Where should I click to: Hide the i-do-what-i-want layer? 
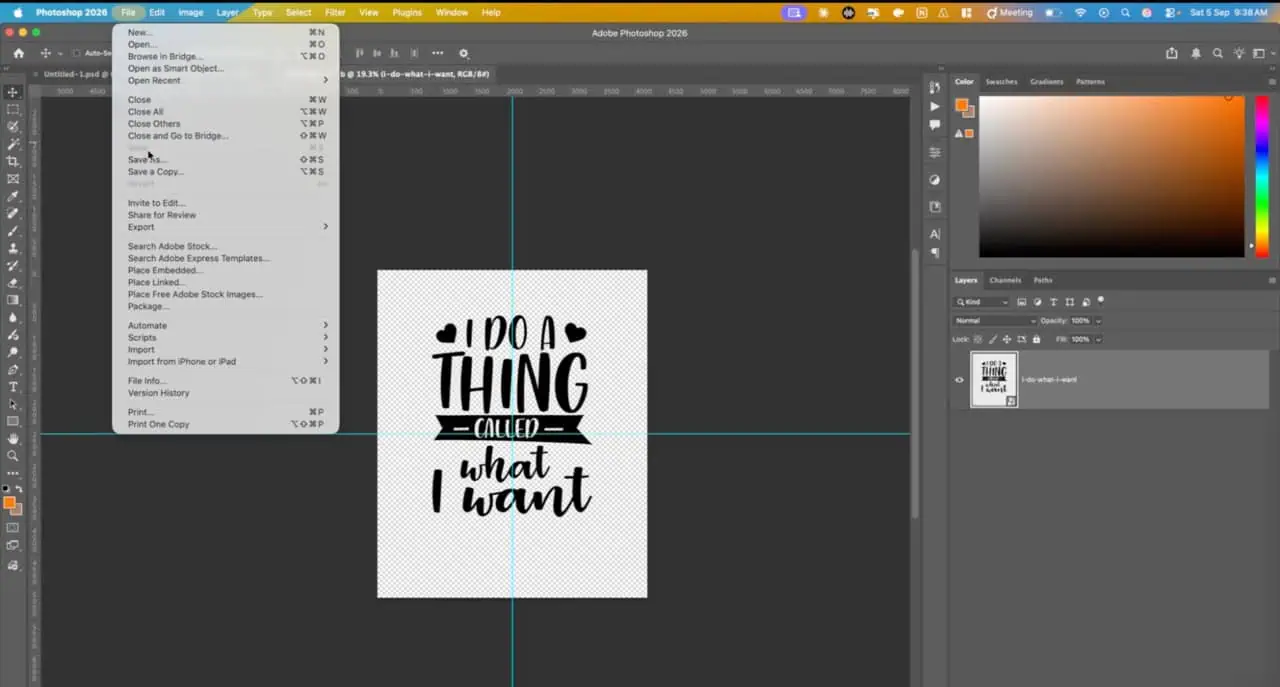coord(959,380)
